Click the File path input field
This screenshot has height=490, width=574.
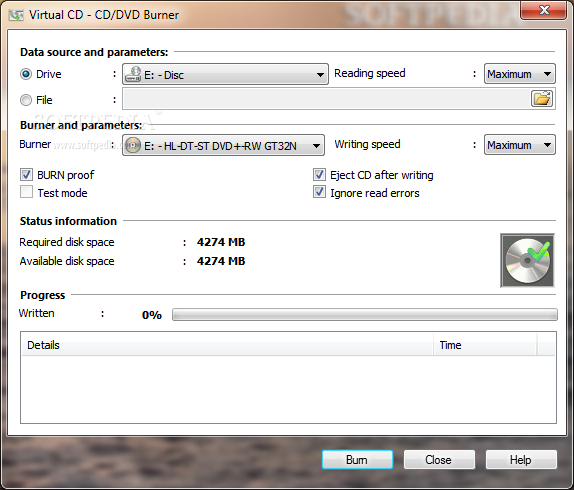pos(326,98)
